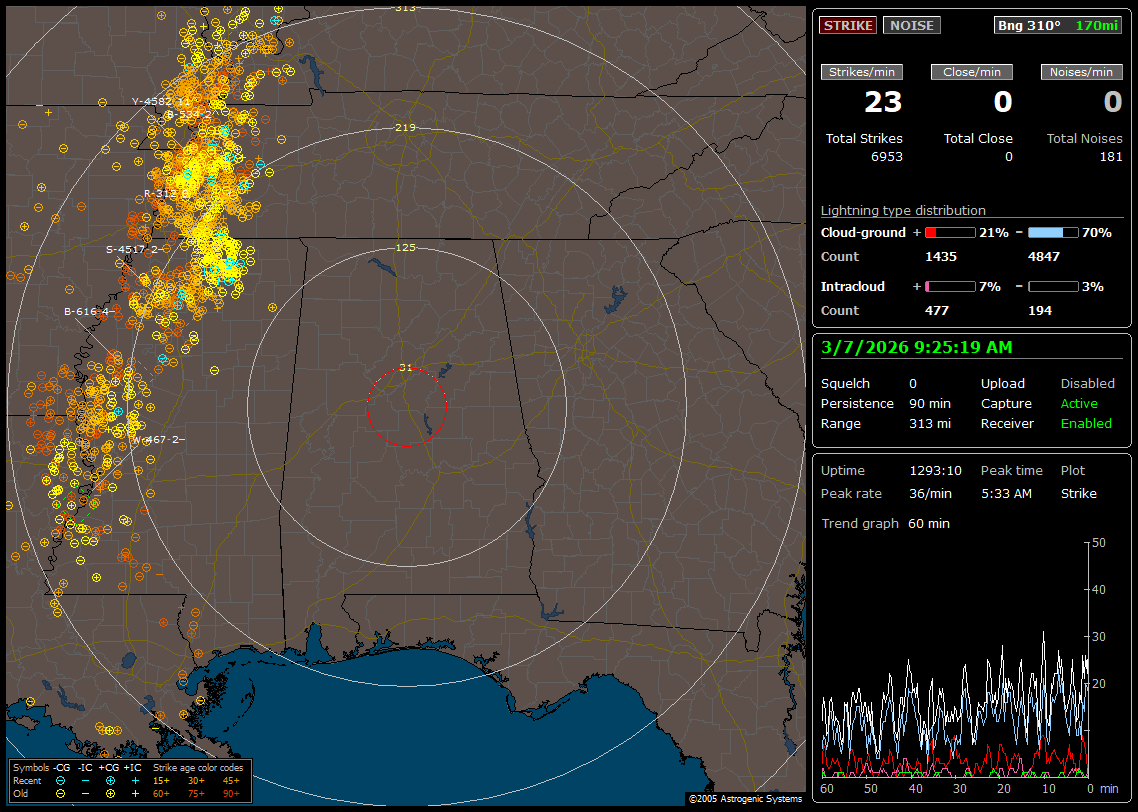1138x812 pixels.
Task: Click the negative Cloud-ground blue percentage bar
Action: click(1053, 232)
